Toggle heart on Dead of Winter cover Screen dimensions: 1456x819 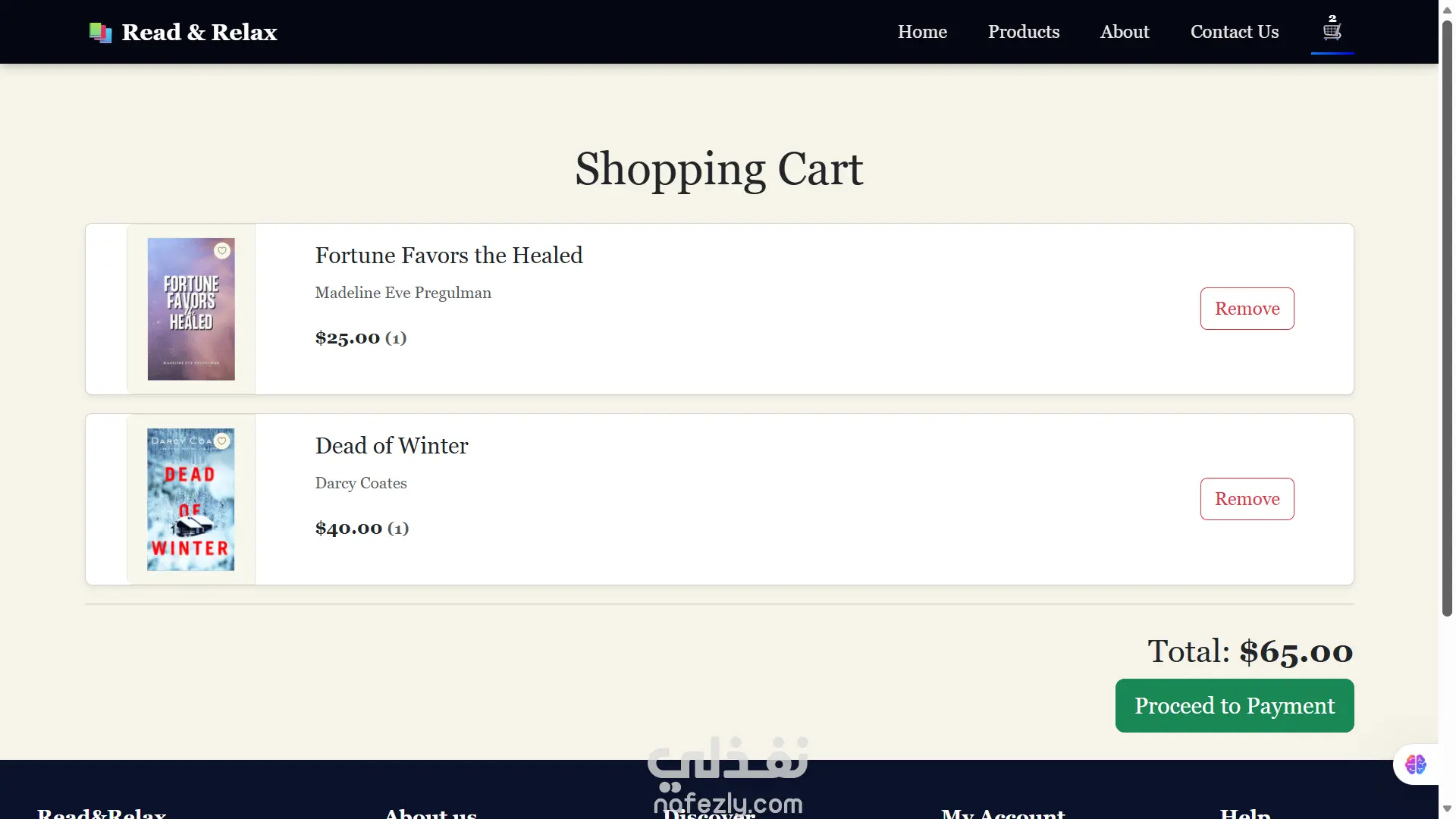click(222, 441)
